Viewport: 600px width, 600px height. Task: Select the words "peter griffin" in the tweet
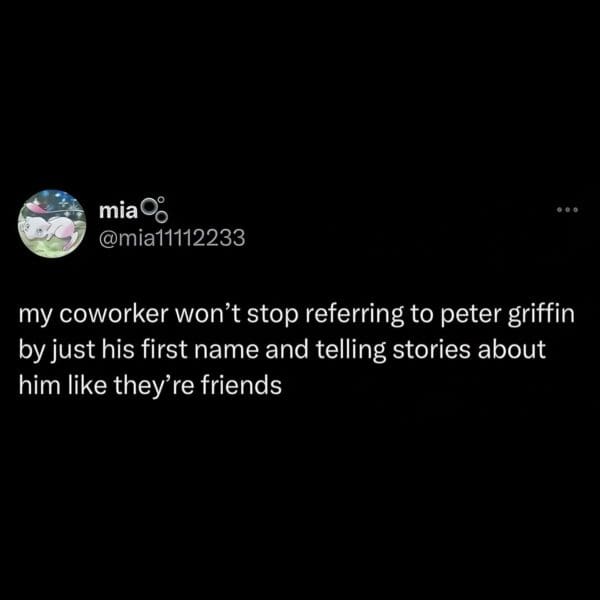point(507,315)
